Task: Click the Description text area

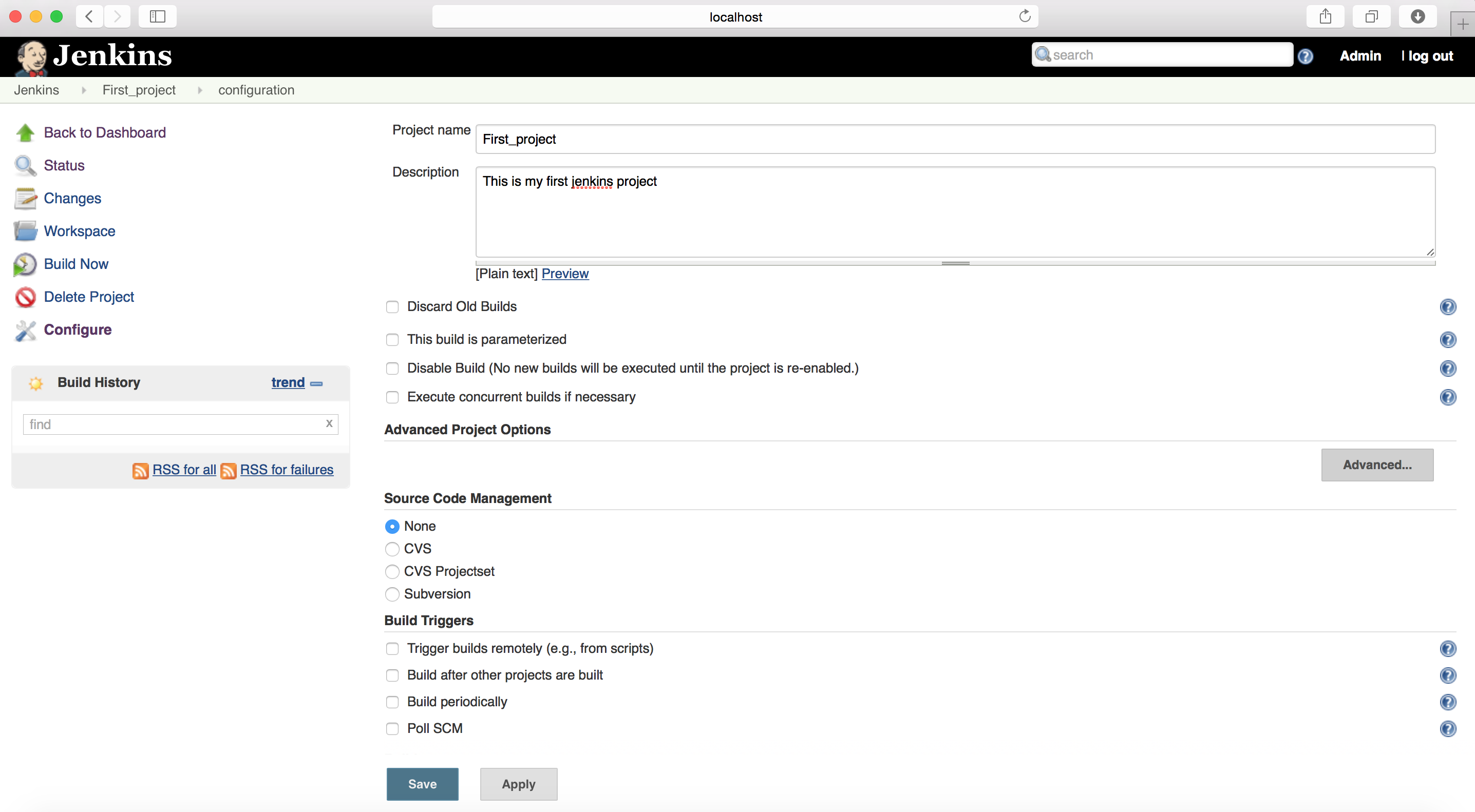Action: [955, 212]
